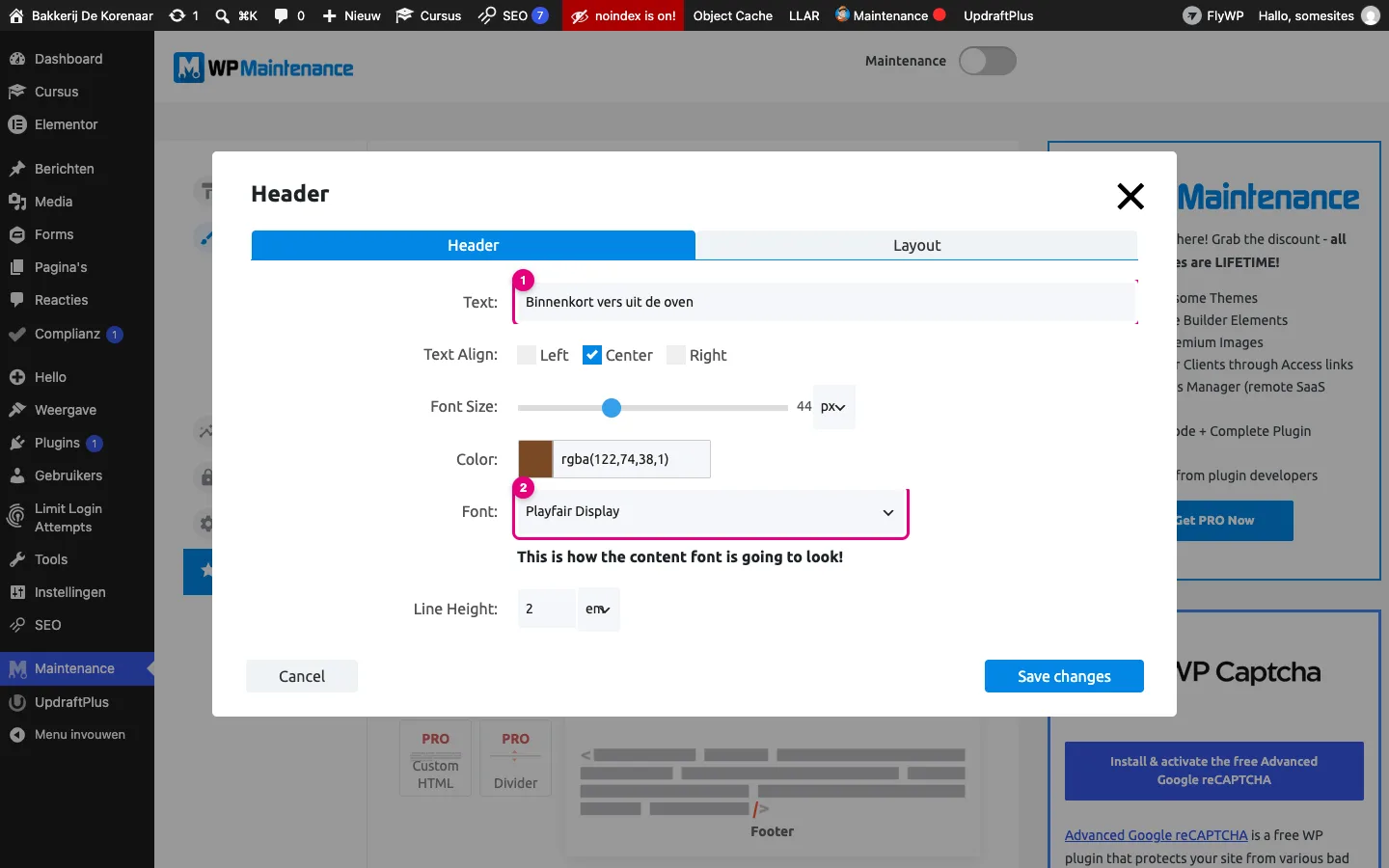This screenshot has width=1389, height=868.
Task: Open Maintenance in the sidebar menu
Action: pos(77,668)
